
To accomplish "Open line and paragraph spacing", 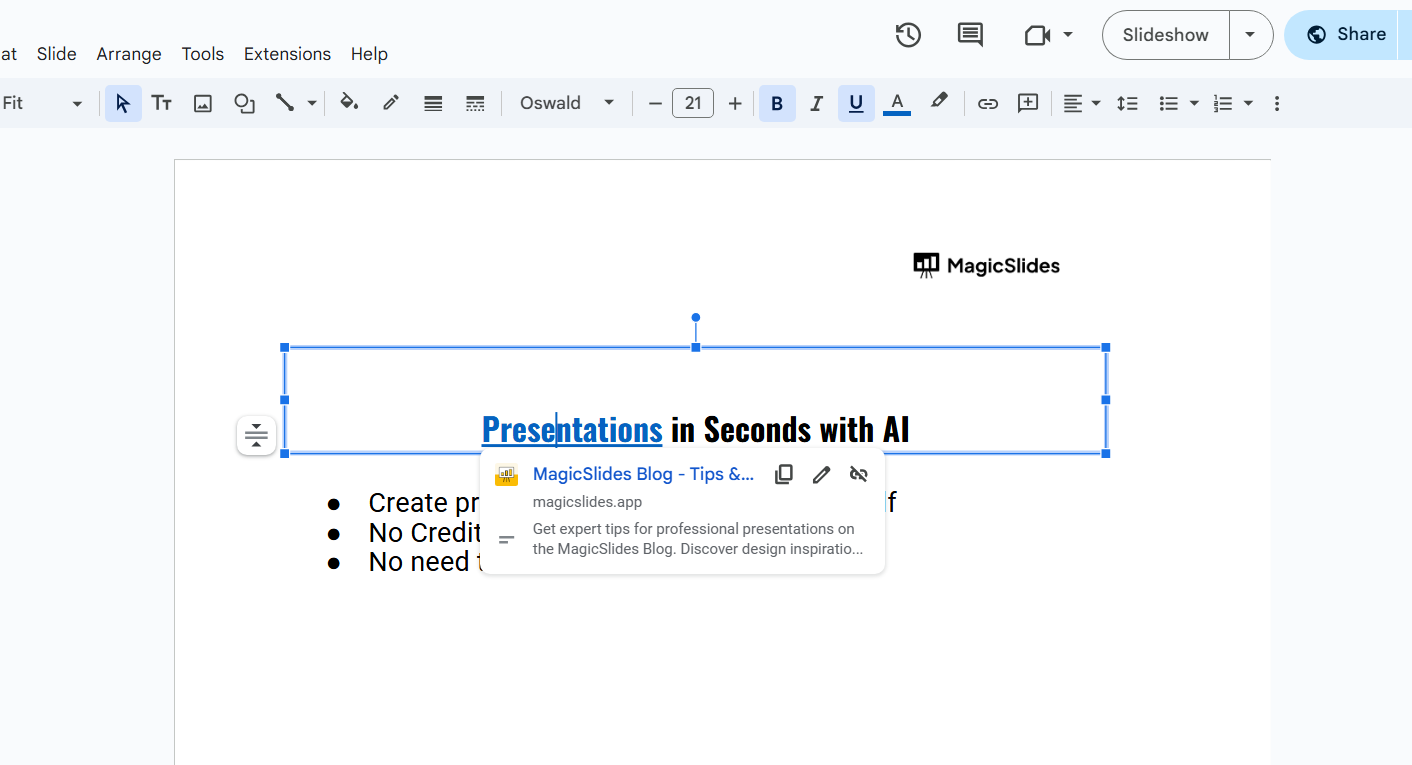I will click(1127, 103).
